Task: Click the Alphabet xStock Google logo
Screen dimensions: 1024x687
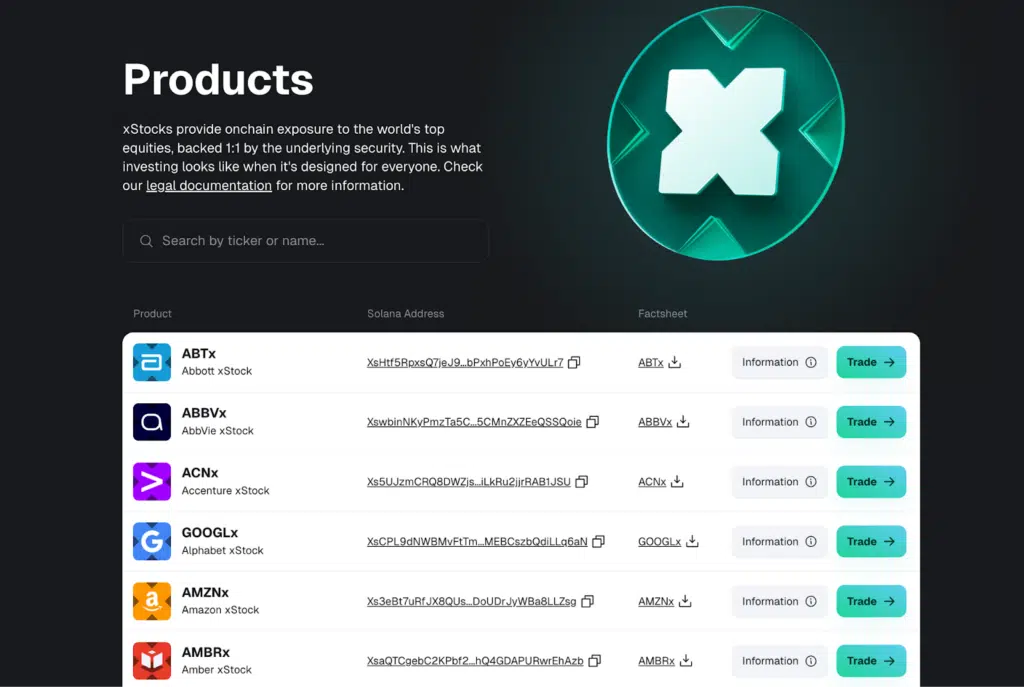Action: [x=152, y=541]
